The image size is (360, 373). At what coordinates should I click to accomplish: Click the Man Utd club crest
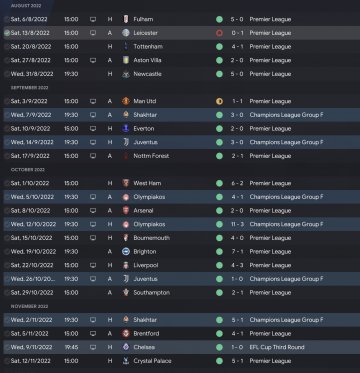click(x=126, y=101)
